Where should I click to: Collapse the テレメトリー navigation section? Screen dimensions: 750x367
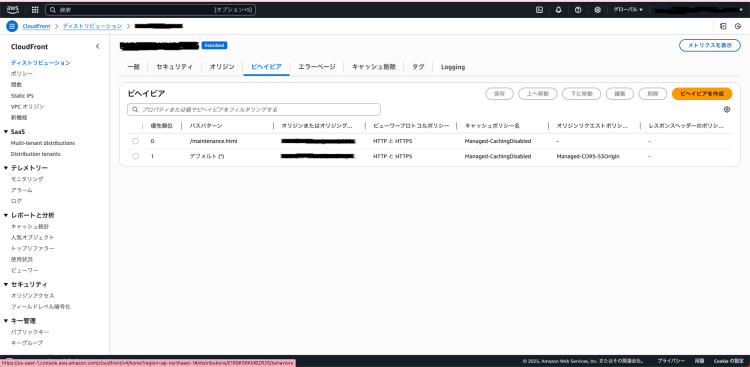(6, 168)
